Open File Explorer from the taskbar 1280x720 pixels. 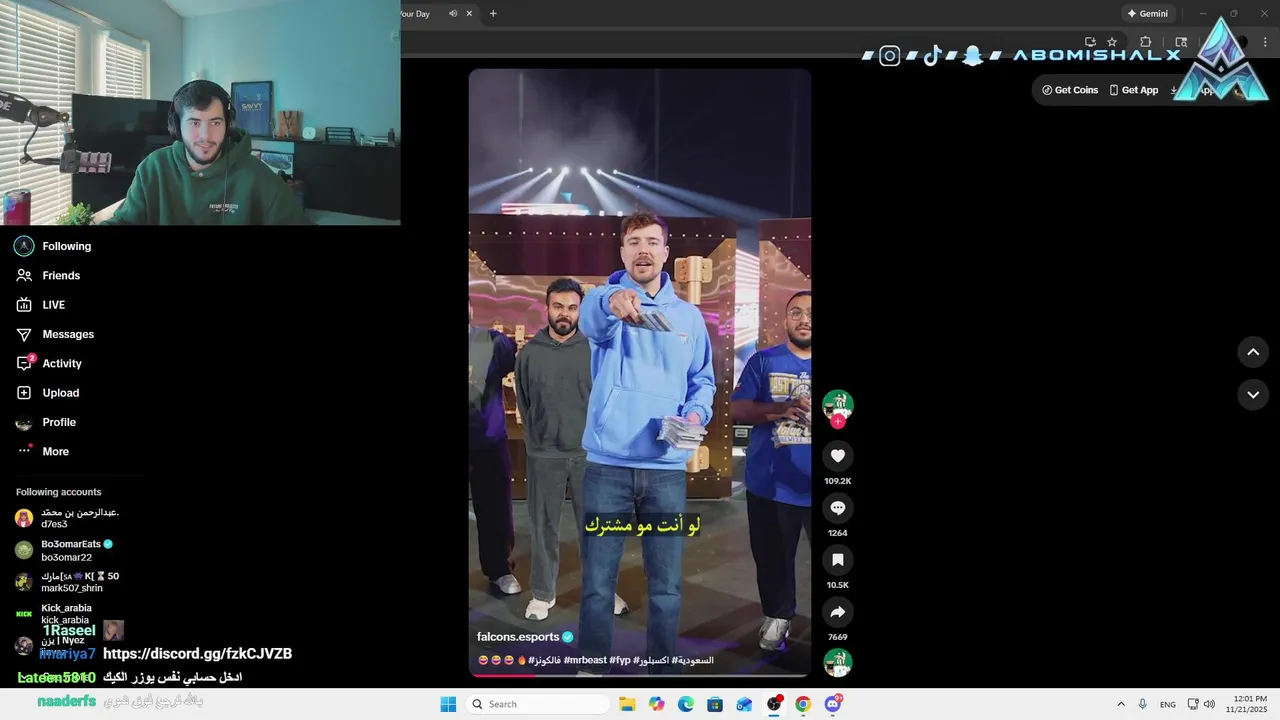(627, 704)
